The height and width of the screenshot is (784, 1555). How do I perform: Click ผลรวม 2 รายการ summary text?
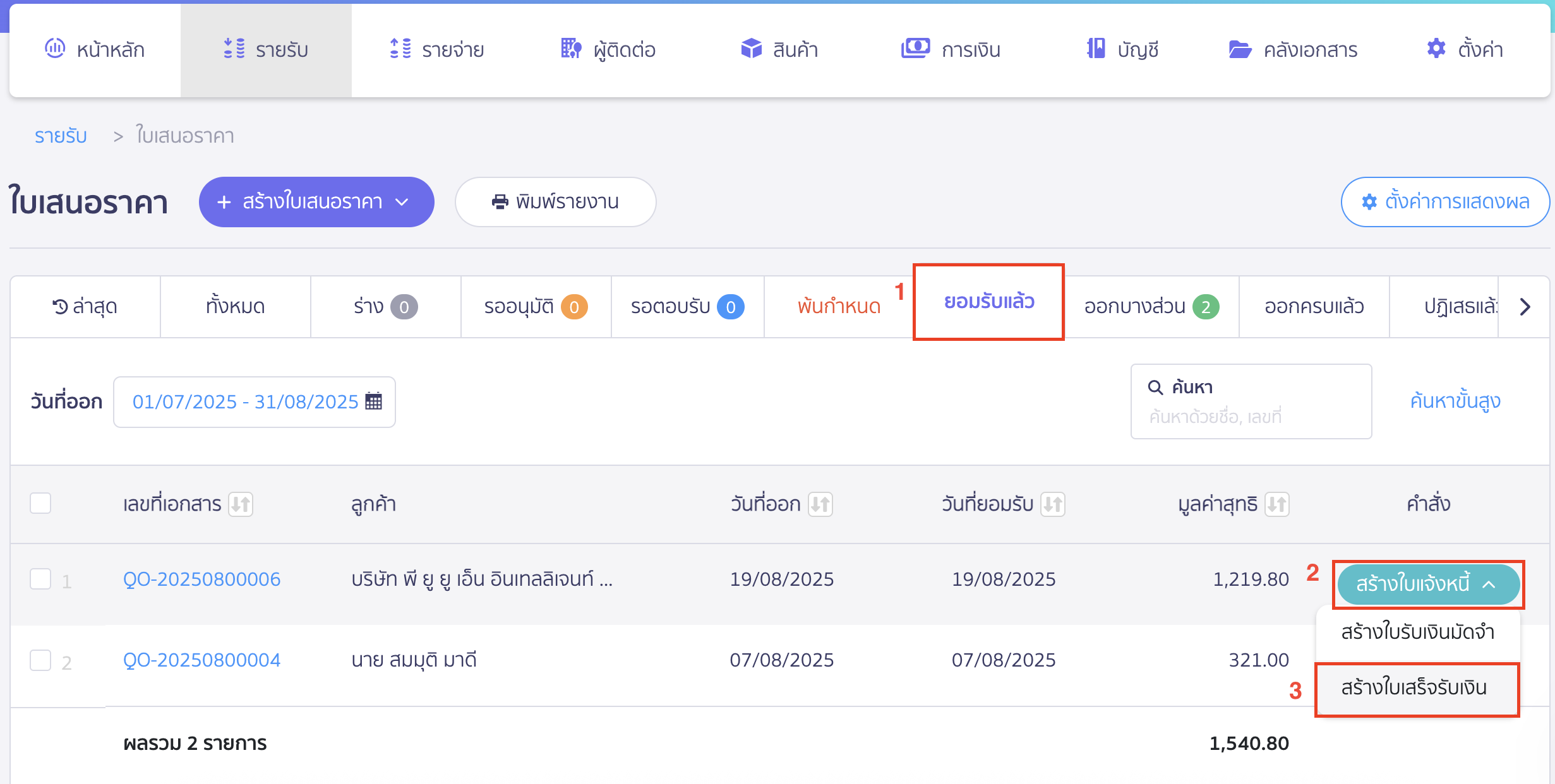pos(195,743)
